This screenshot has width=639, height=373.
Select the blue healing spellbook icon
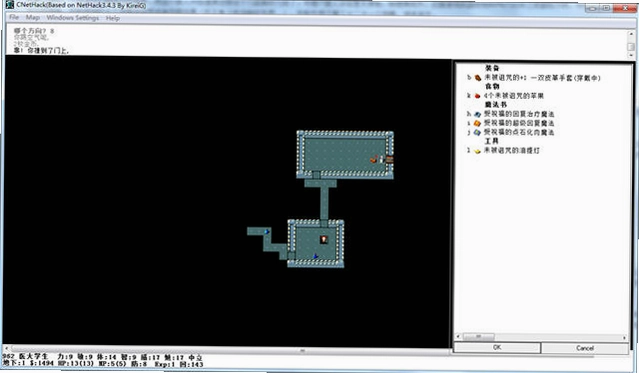point(477,114)
